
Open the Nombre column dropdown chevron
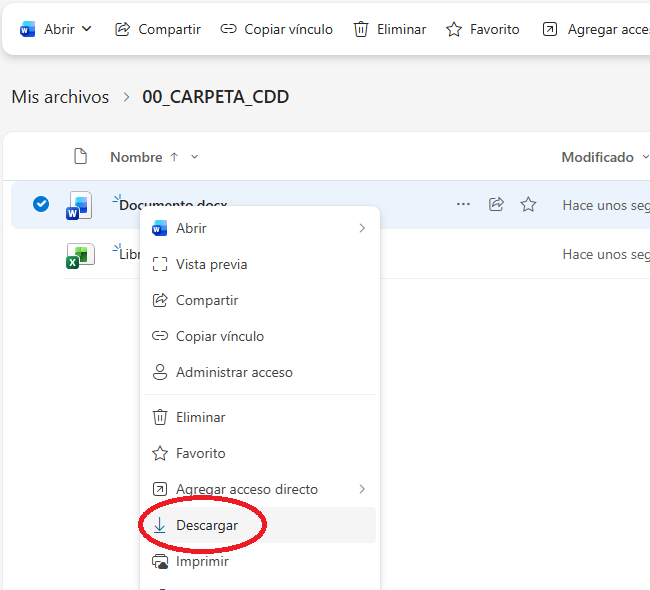pos(194,157)
